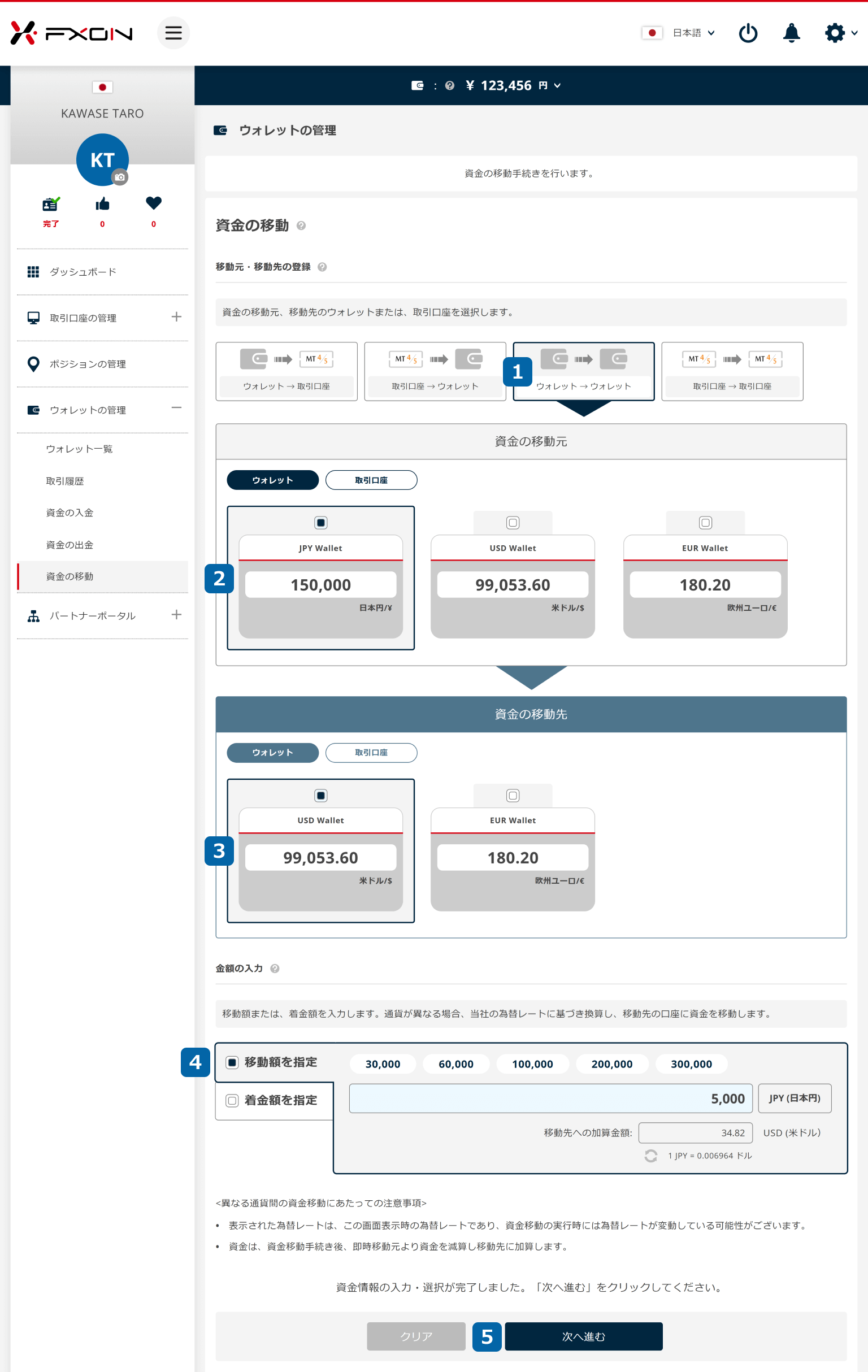Toggle the destination EUR Wallet checkbox

pos(513,796)
